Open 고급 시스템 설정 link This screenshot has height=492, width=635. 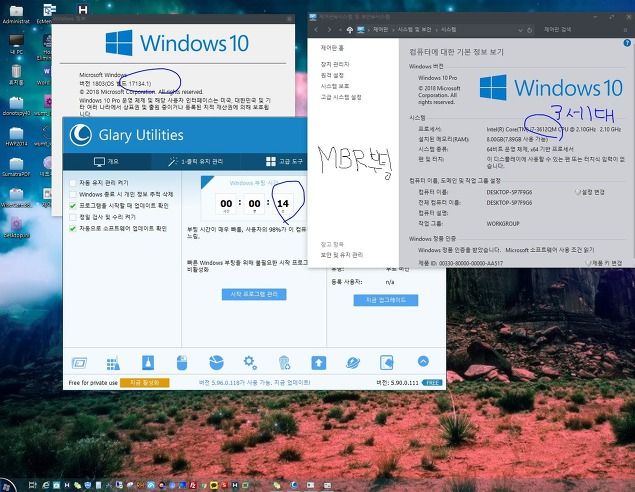[341, 97]
